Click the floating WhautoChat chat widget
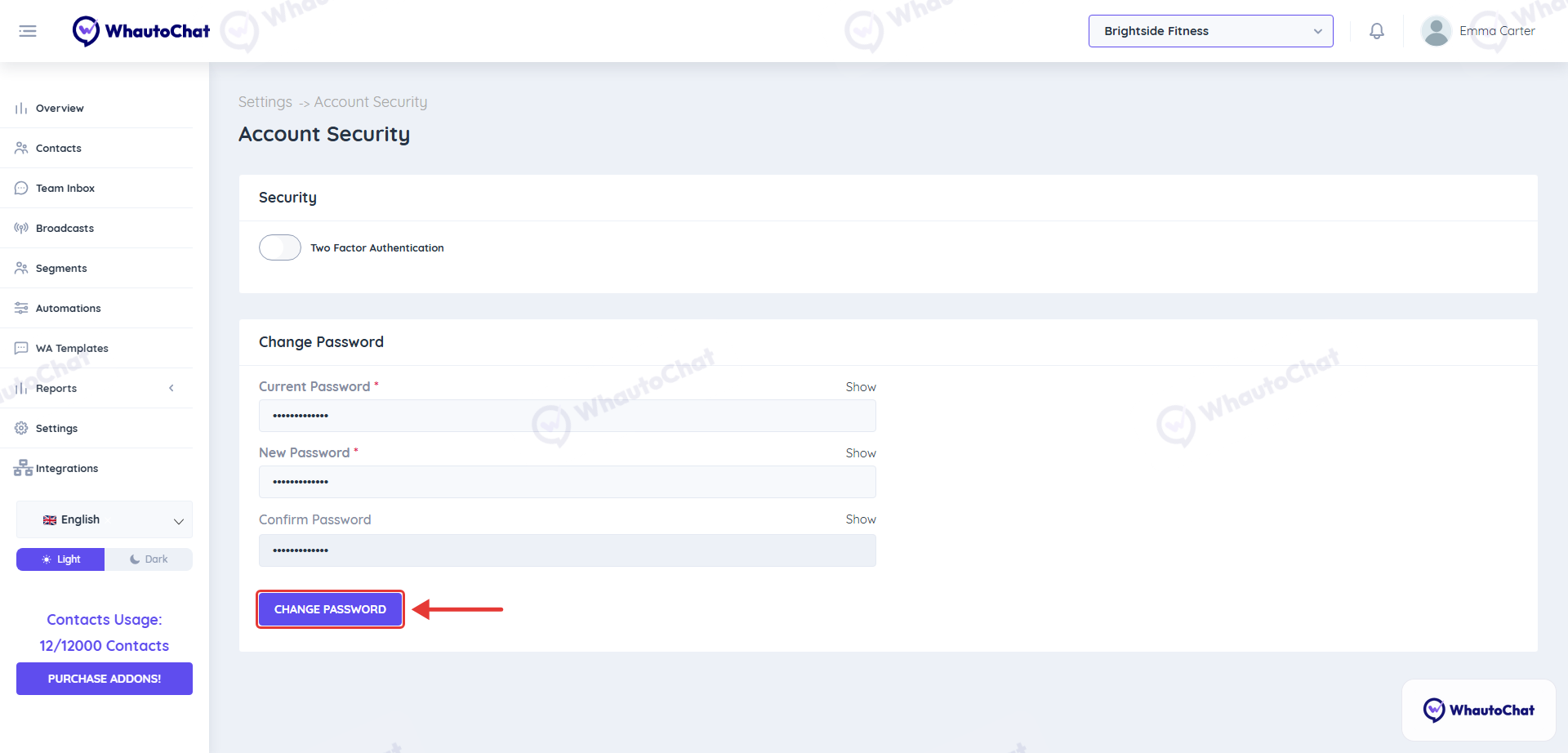 coord(1478,710)
